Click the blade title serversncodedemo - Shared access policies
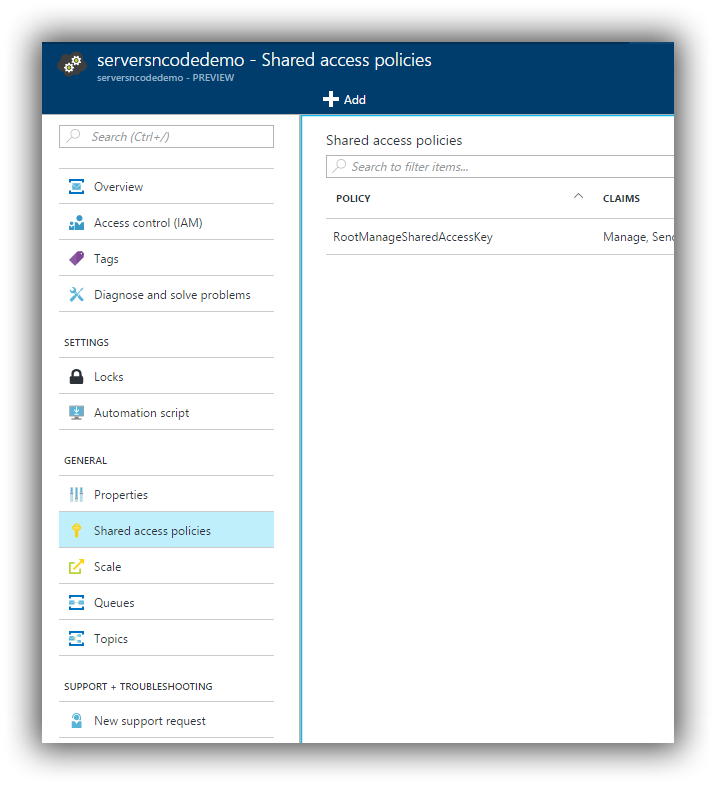The height and width of the screenshot is (785, 716). click(264, 60)
